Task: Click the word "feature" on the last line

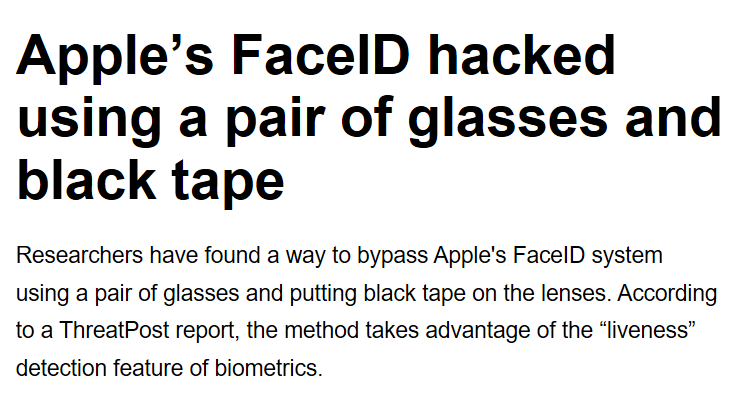Action: [148, 368]
